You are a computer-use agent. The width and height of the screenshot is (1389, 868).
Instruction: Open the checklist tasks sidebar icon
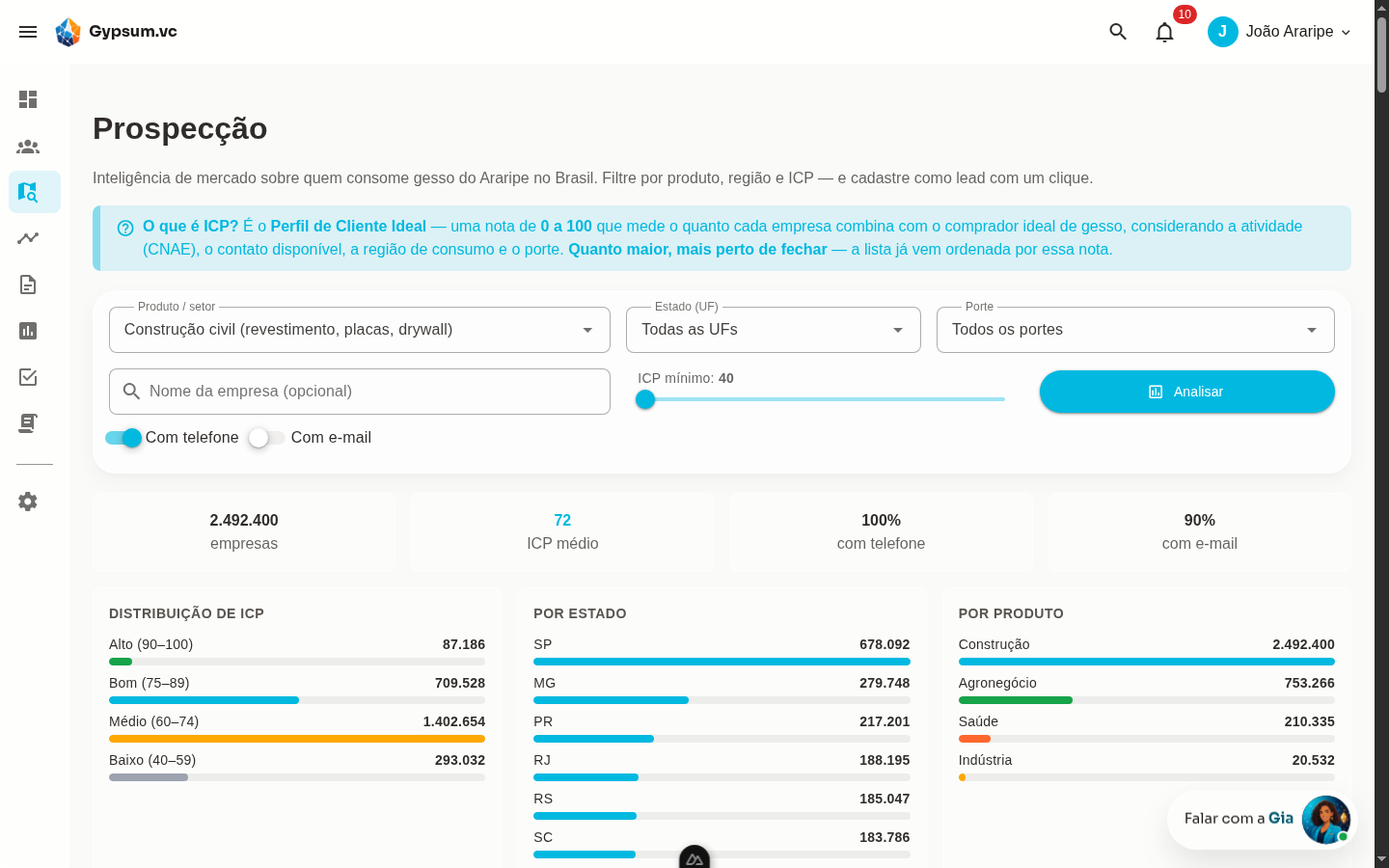[x=28, y=377]
